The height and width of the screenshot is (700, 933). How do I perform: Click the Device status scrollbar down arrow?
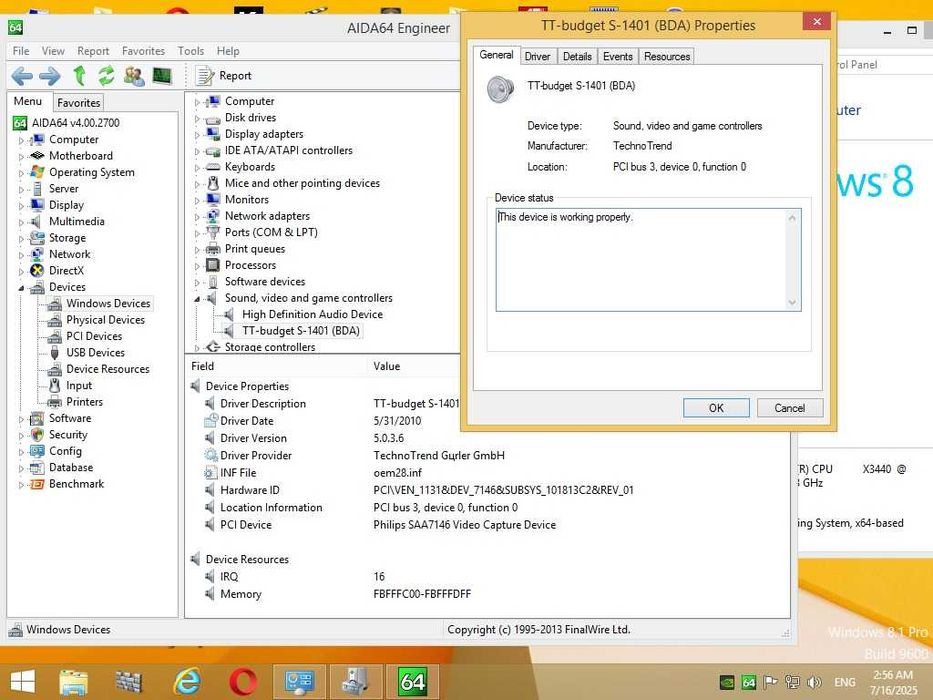(793, 302)
